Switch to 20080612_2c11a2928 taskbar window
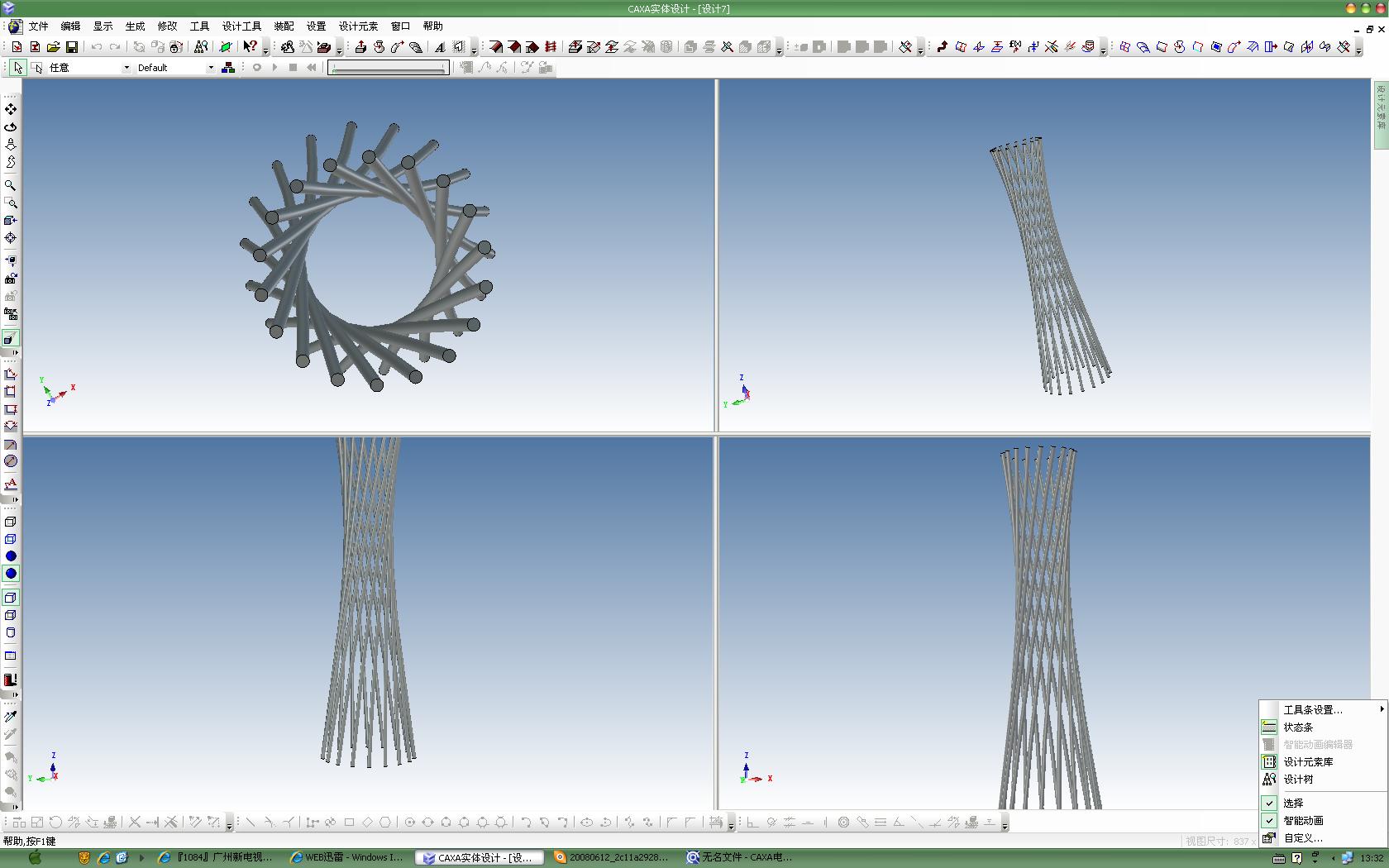The image size is (1389, 868). point(613,858)
